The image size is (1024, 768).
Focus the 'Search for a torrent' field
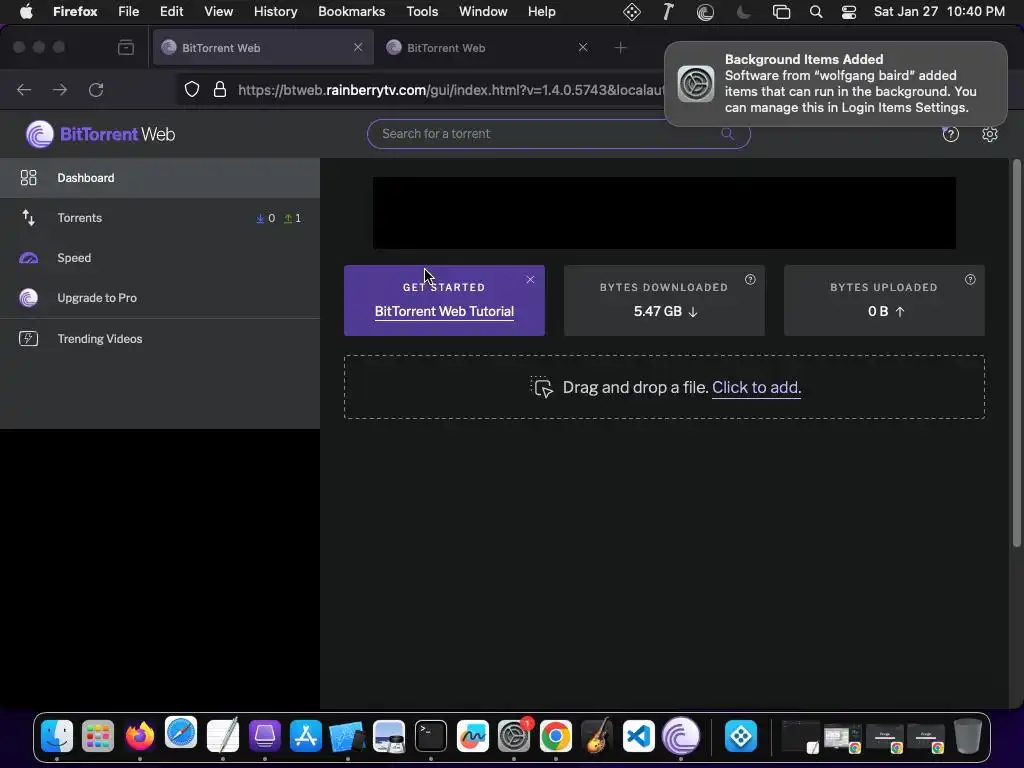[558, 134]
